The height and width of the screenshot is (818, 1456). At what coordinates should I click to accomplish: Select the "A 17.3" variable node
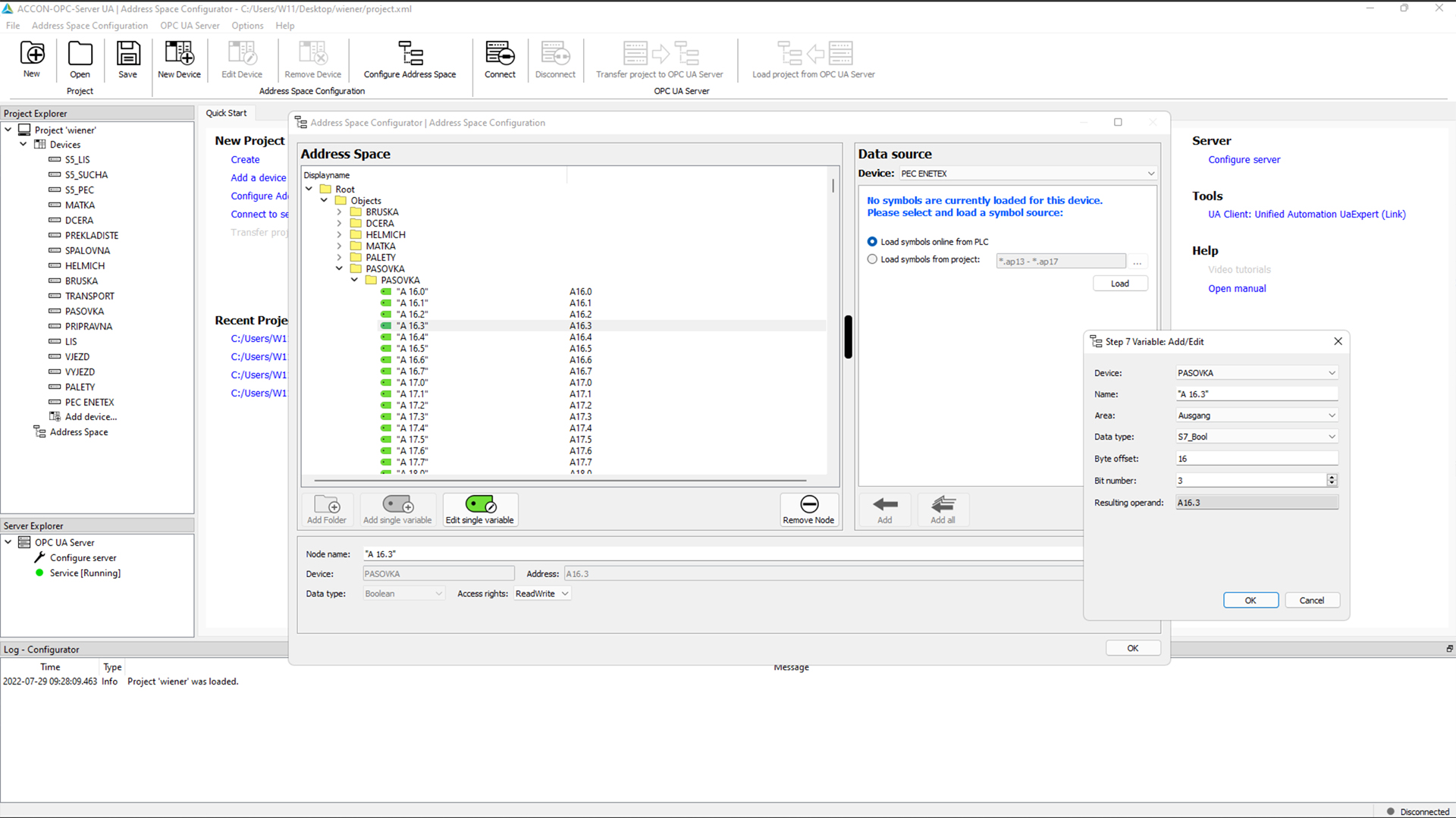(412, 417)
